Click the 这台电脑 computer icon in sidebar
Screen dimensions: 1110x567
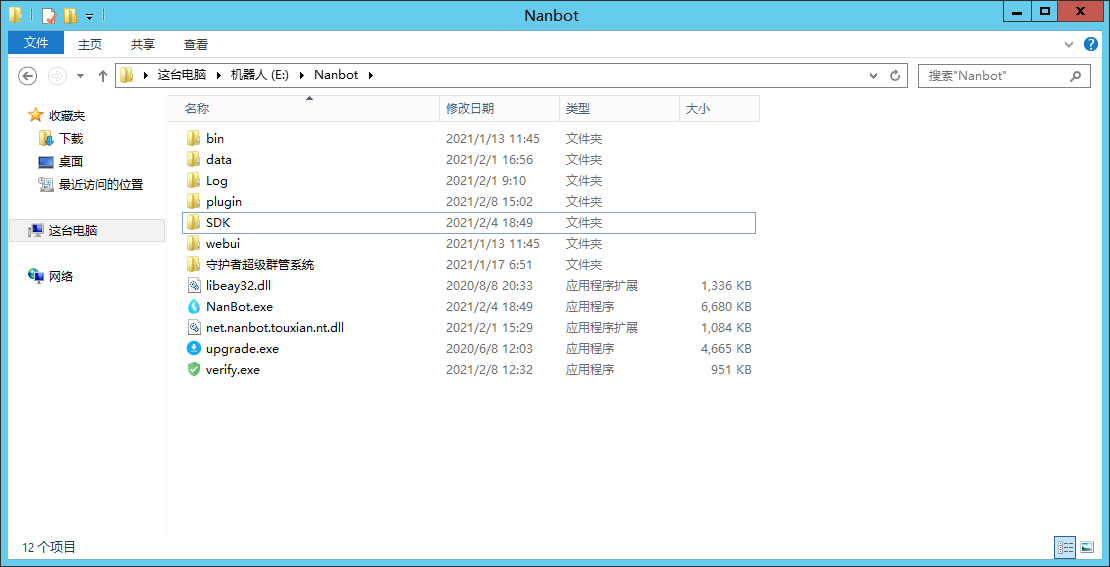[x=35, y=231]
